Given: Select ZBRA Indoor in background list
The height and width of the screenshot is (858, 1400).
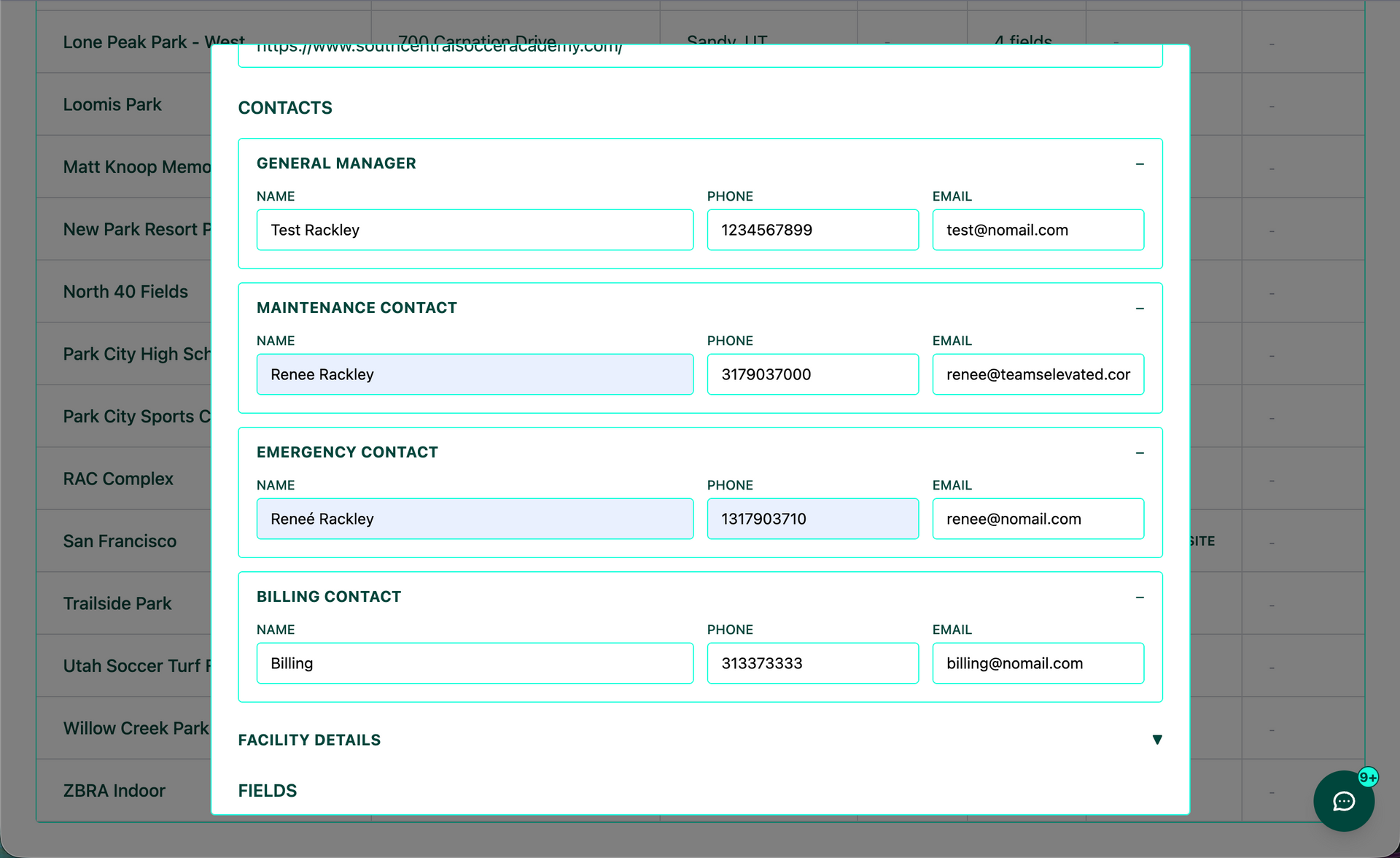Looking at the screenshot, I should point(114,791).
